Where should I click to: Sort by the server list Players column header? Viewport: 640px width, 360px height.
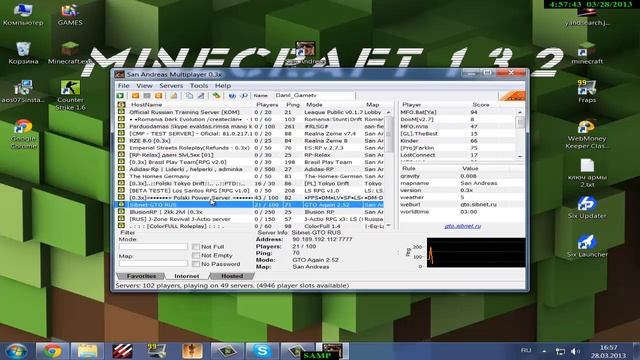(267, 105)
